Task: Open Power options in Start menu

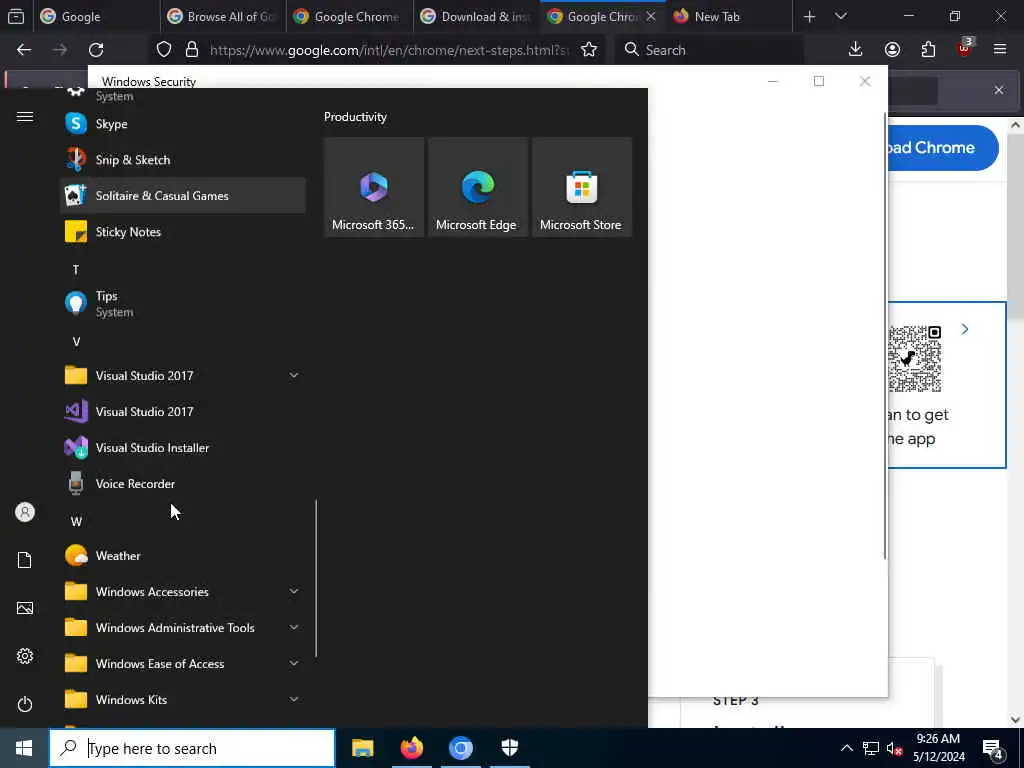Action: (x=25, y=704)
